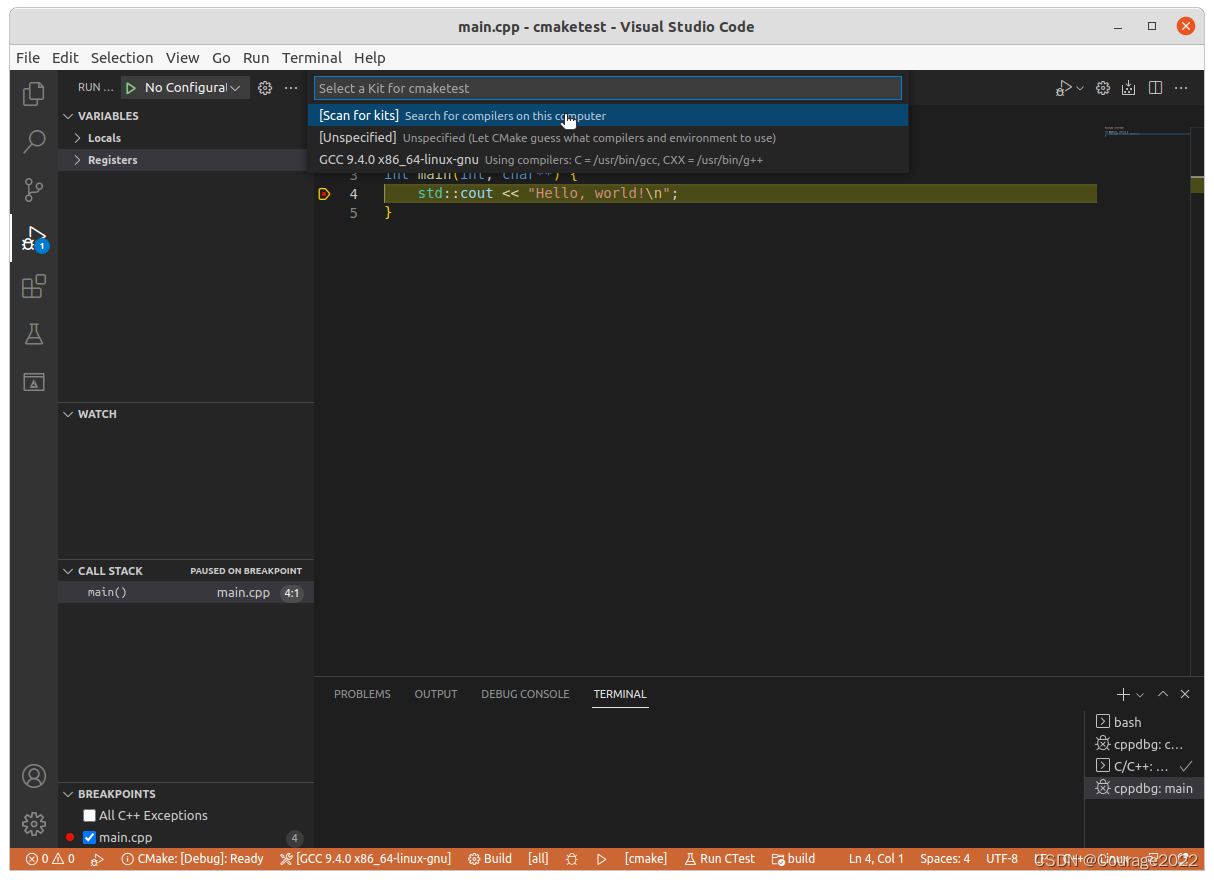Select the main() call stack frame
Viewport: 1214px width, 880px height.
coord(186,593)
